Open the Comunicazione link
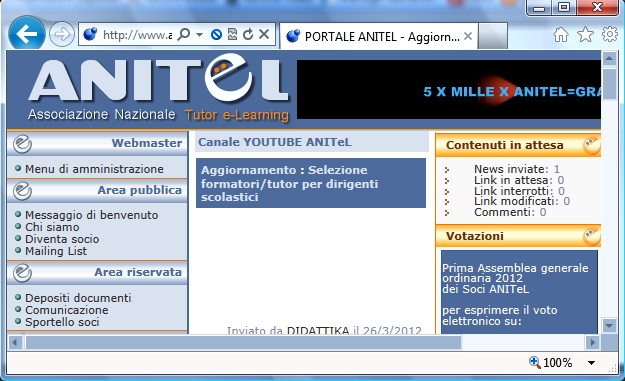The width and height of the screenshot is (625, 381). (x=67, y=310)
